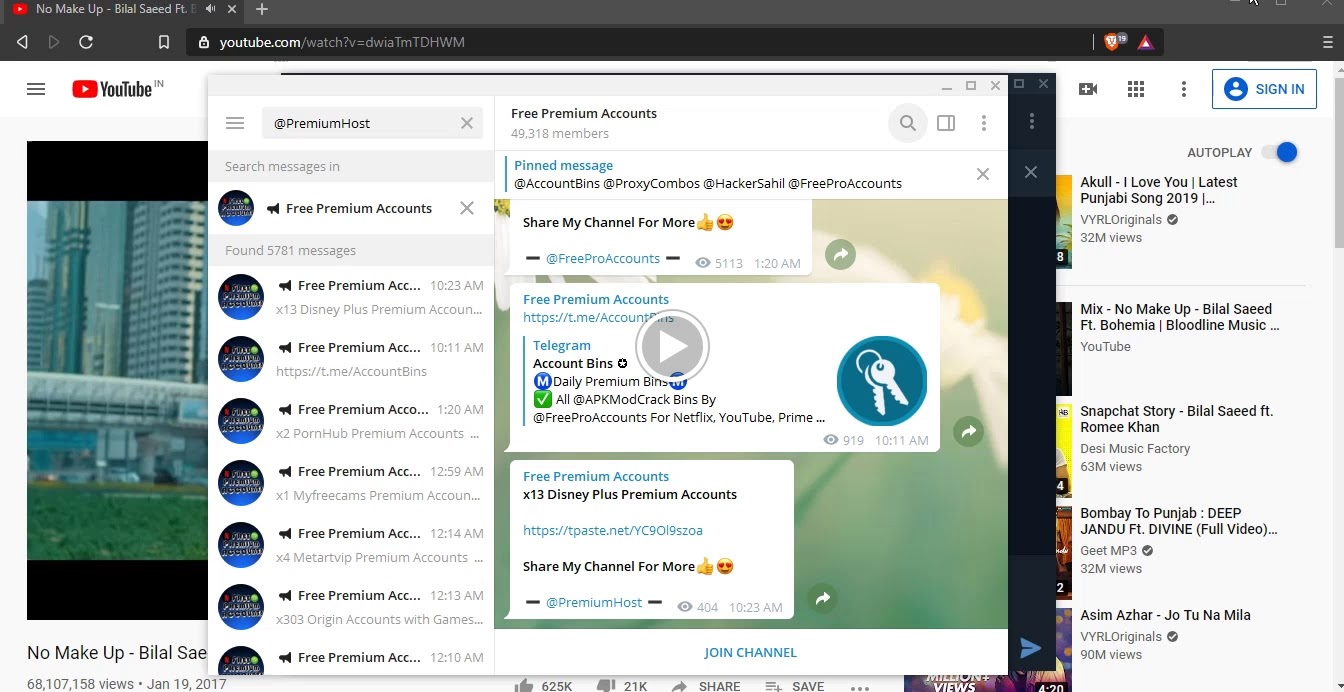Open Telegram channel three-dot options menu
The height and width of the screenshot is (692, 1344).
(984, 123)
